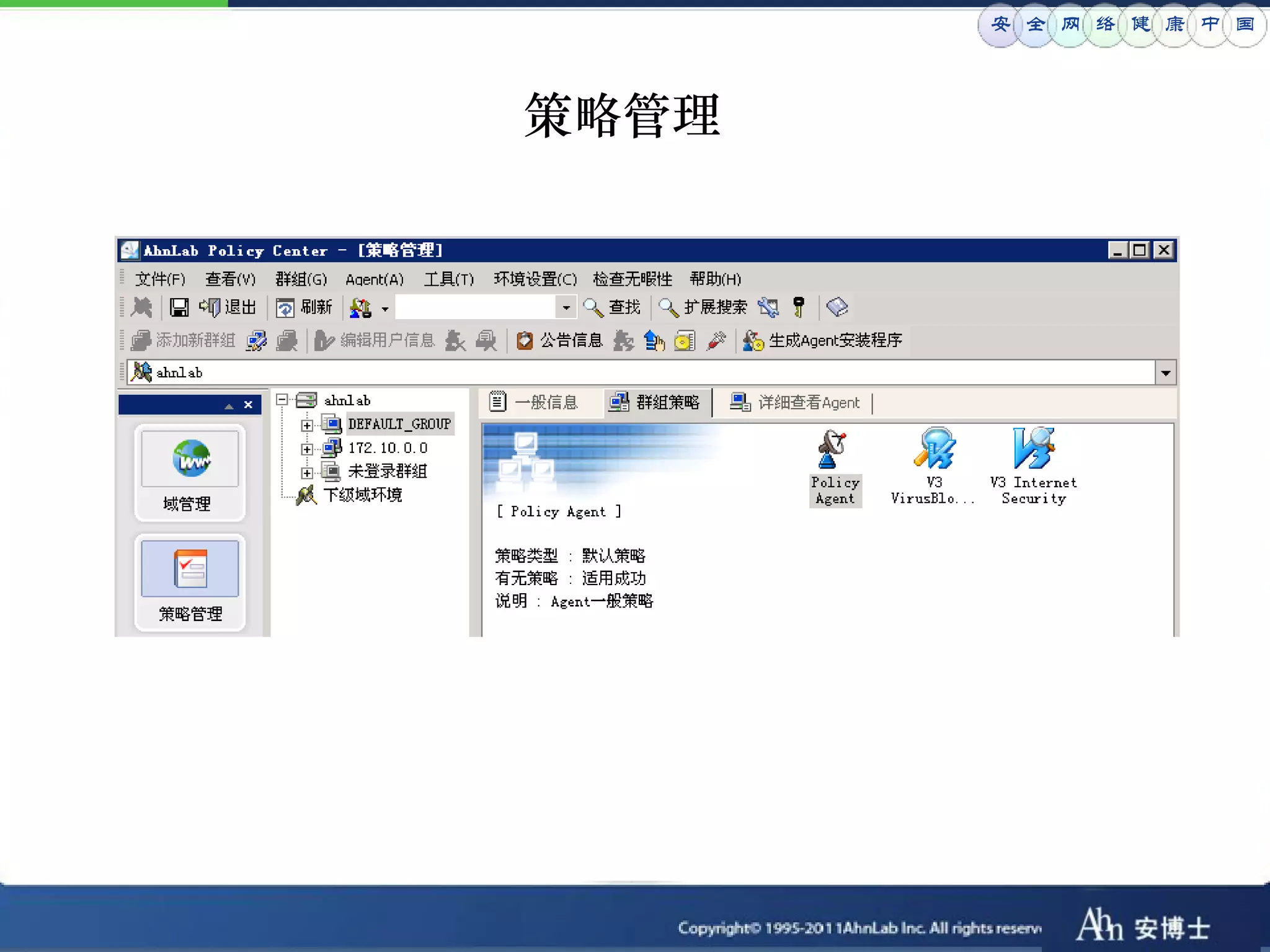1270x952 pixels.
Task: Maximize the AhnLab Policy Center window
Action: (1140, 250)
